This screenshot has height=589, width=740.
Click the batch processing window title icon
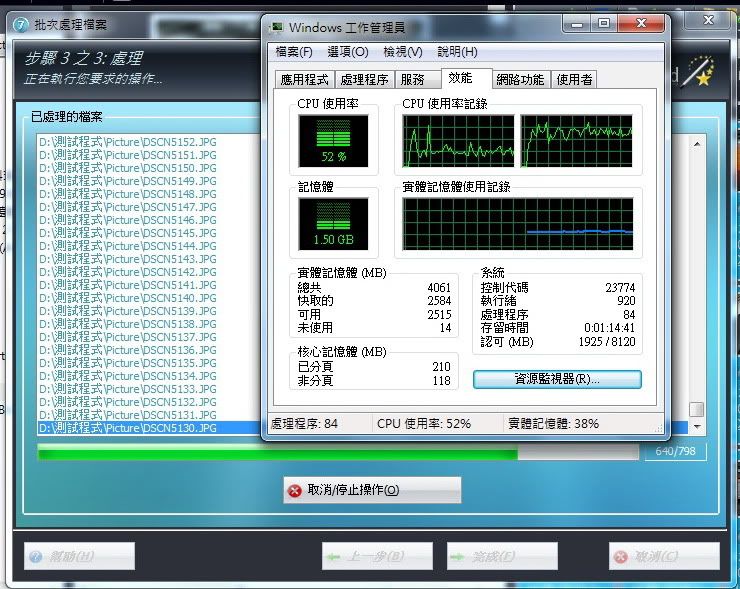pos(21,25)
